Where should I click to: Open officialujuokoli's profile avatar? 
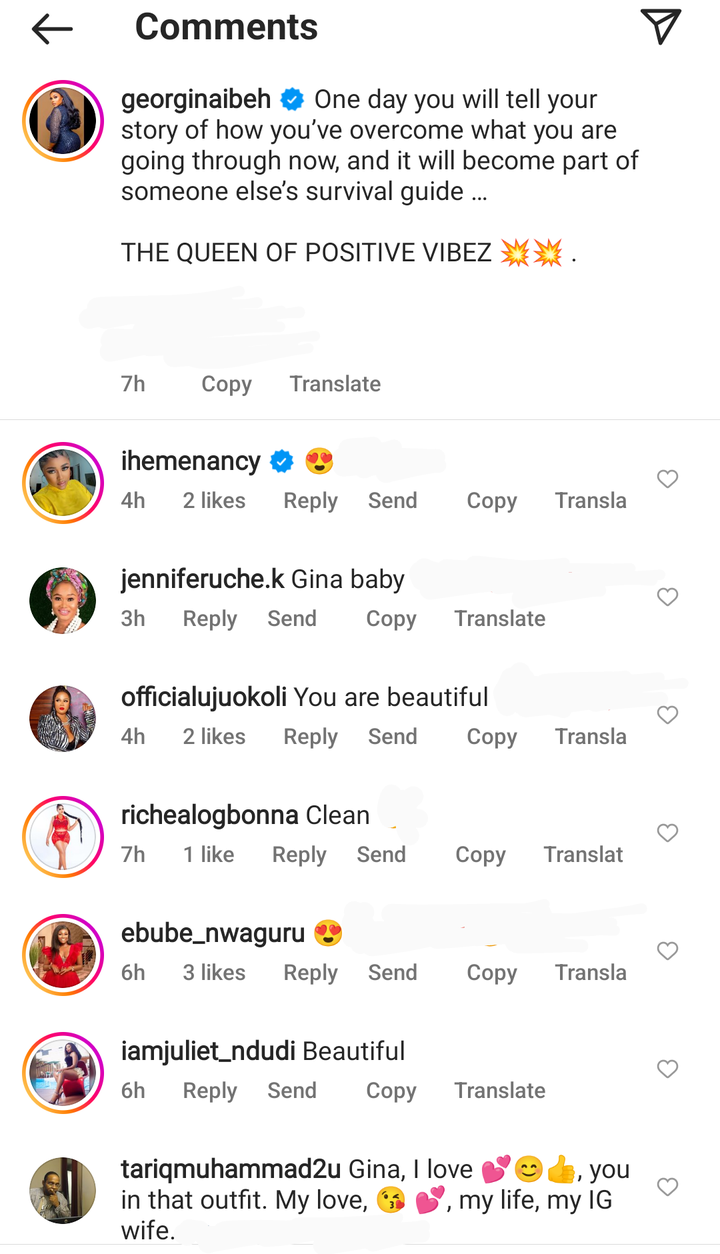coord(63,718)
